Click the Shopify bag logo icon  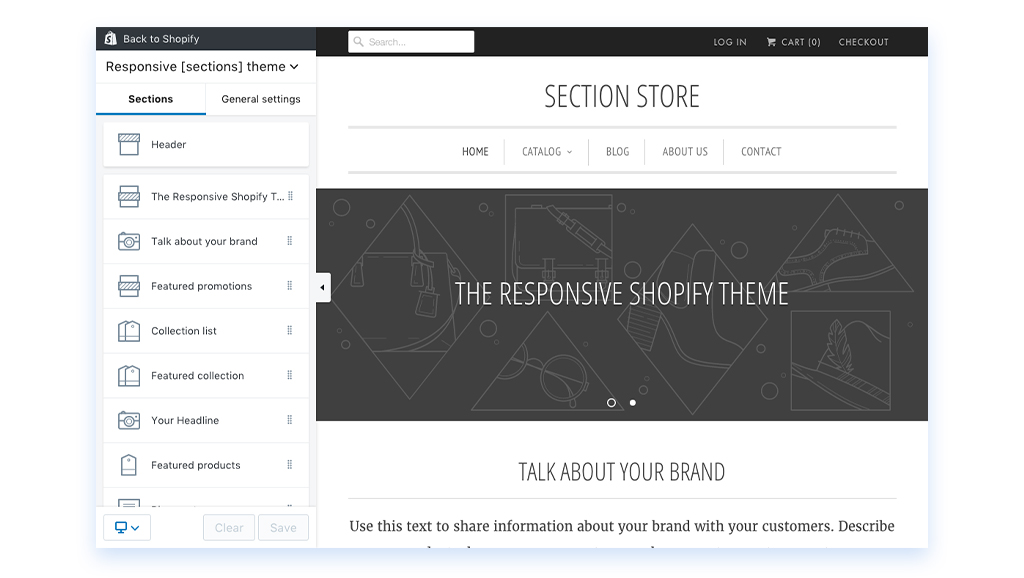(110, 39)
